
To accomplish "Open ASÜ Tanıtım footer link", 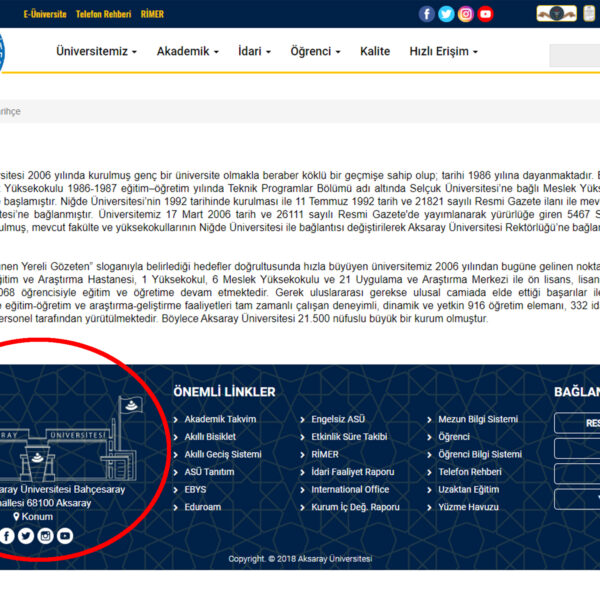I will [x=209, y=472].
